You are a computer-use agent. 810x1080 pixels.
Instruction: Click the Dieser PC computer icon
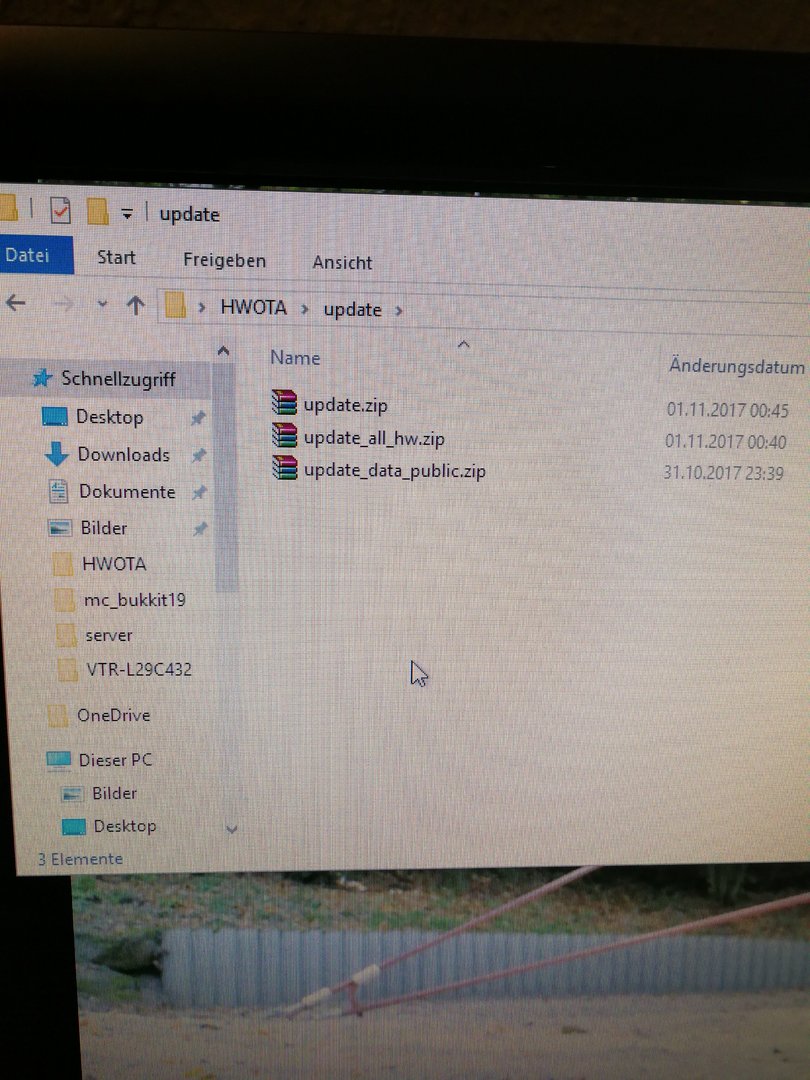[x=59, y=760]
